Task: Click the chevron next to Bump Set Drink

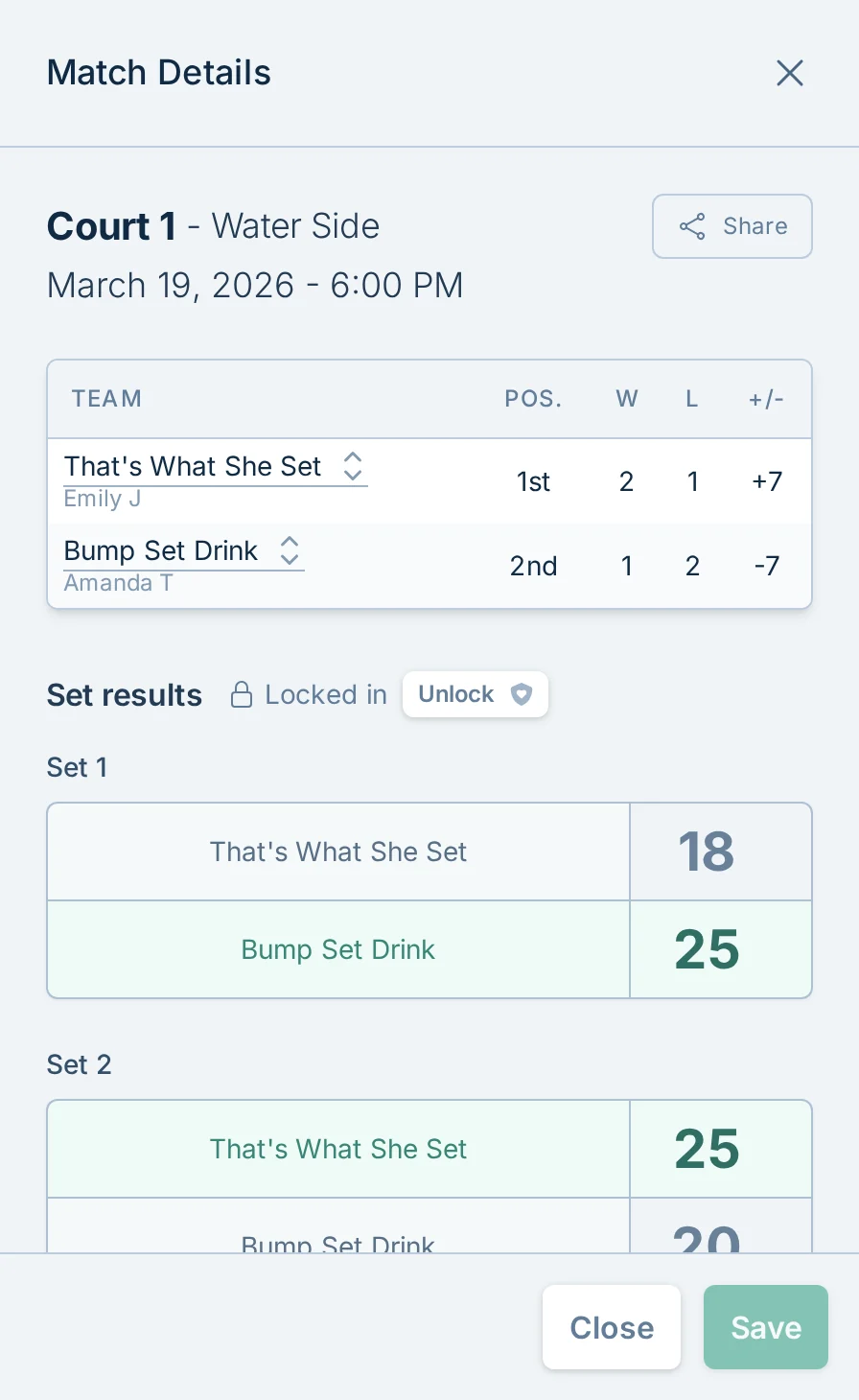Action: click(x=289, y=550)
